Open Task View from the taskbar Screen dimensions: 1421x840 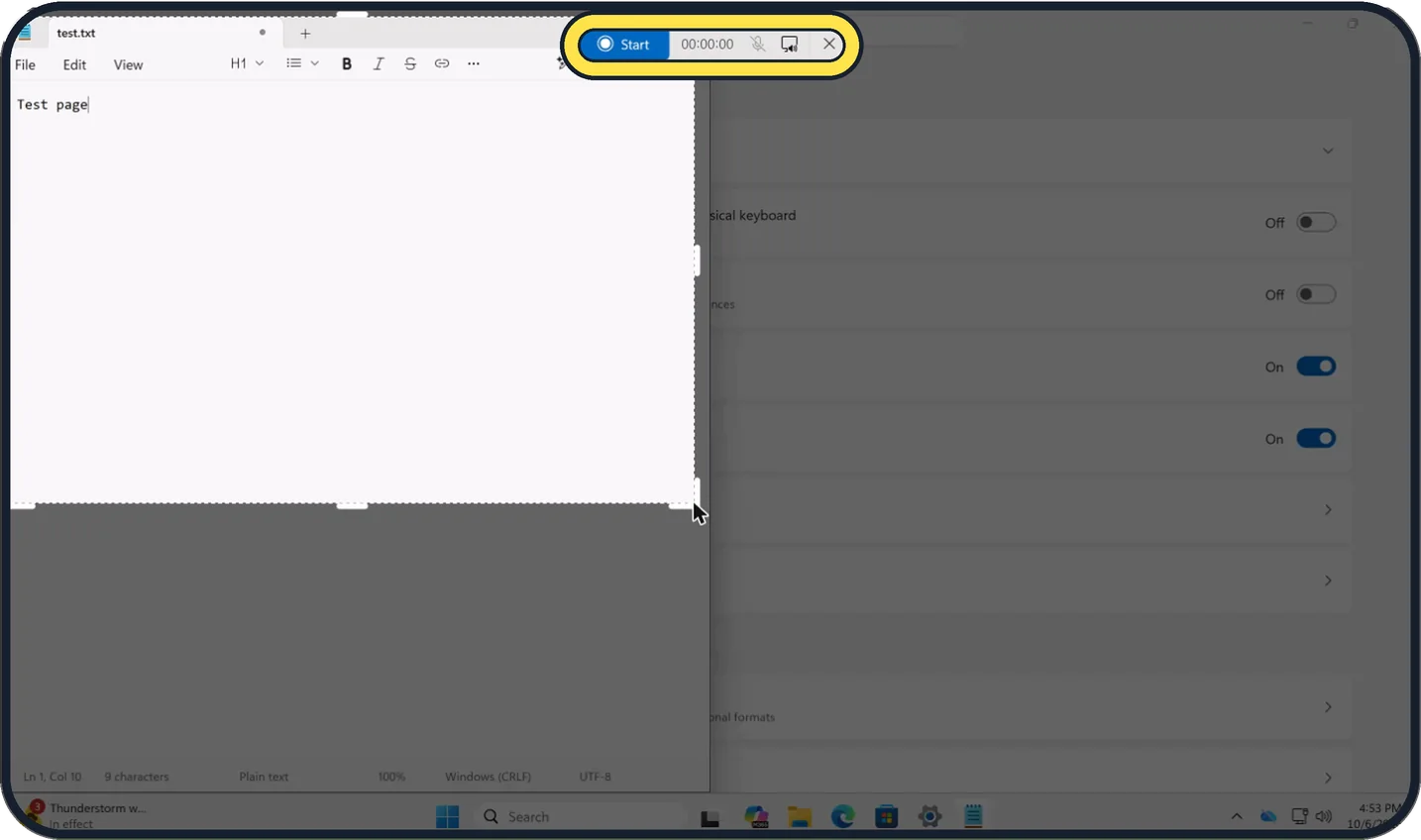[710, 817]
